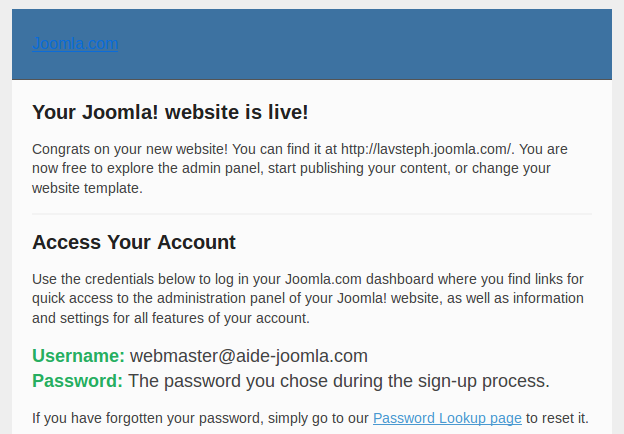Click the green 'Password:' label
Screen dimensions: 624x434
pyautogui.click(x=77, y=381)
